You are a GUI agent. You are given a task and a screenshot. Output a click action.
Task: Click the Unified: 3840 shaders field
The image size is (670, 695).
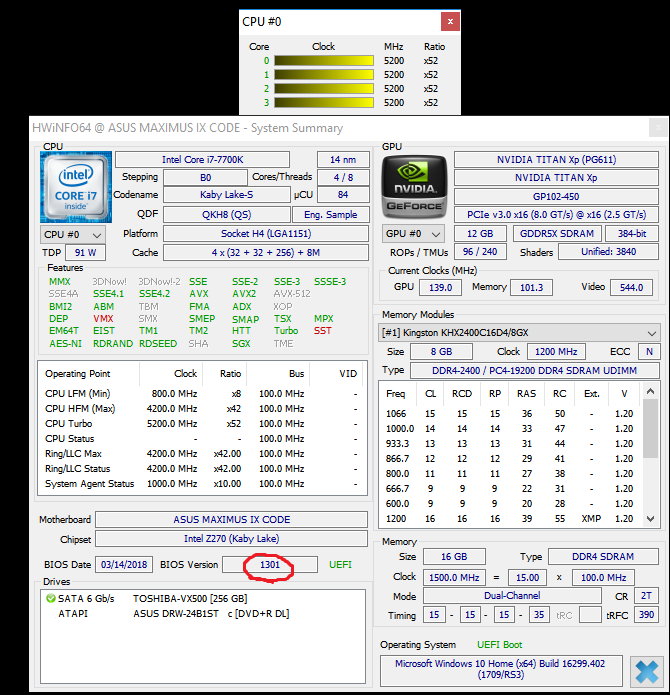608,252
